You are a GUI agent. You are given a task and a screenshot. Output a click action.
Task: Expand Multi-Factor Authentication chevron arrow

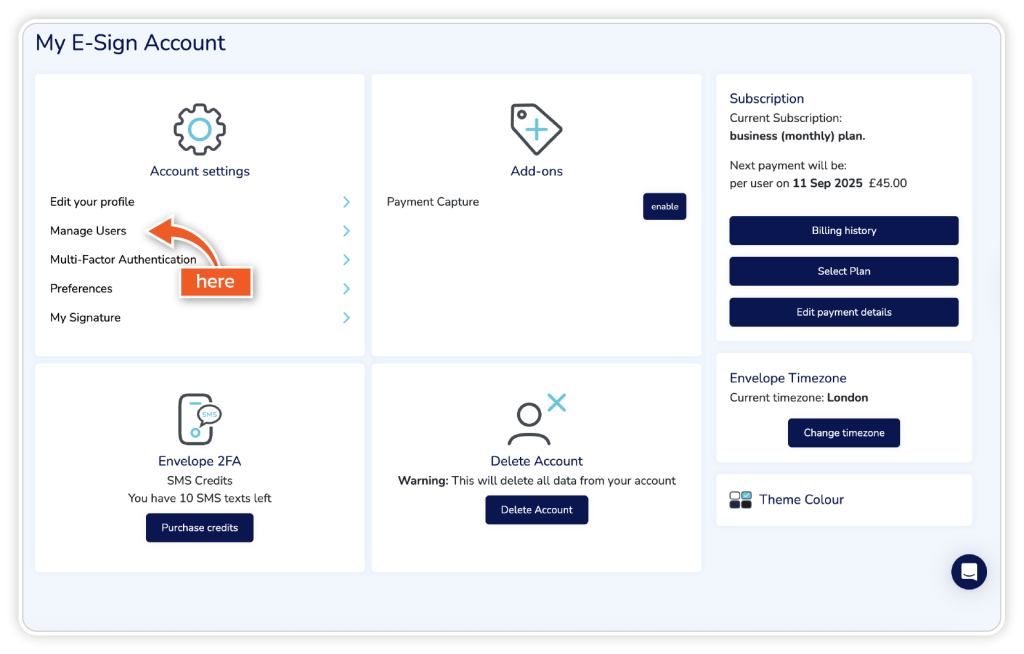346,260
